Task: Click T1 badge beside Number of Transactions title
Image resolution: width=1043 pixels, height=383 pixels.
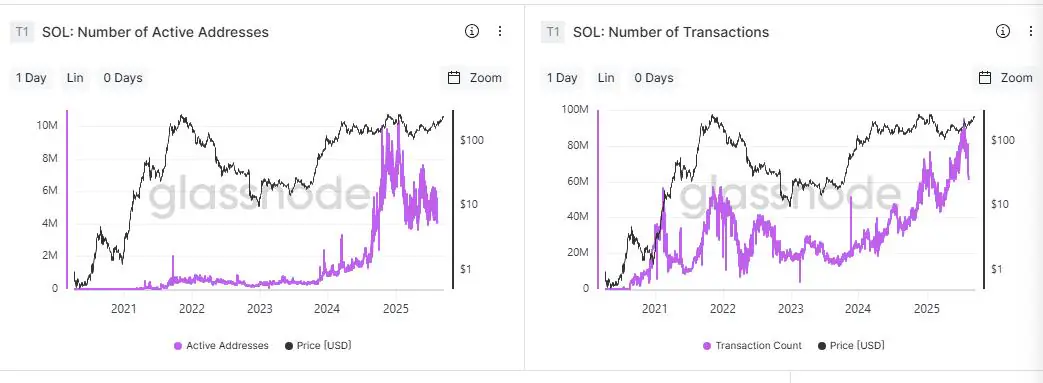Action: pos(553,32)
